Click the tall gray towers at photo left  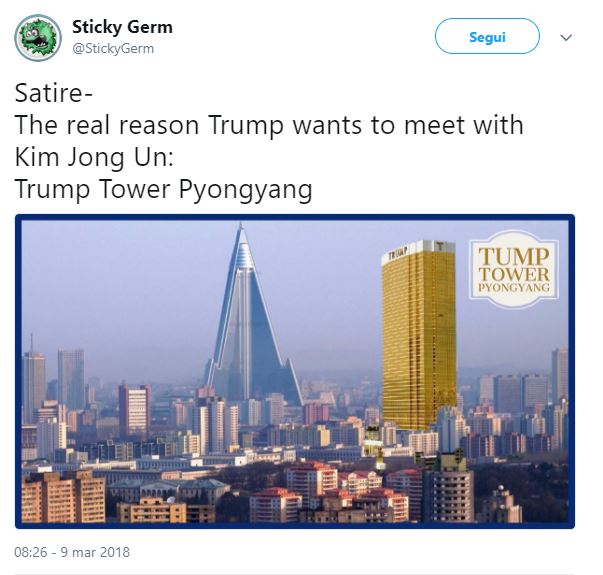[x=54, y=381]
